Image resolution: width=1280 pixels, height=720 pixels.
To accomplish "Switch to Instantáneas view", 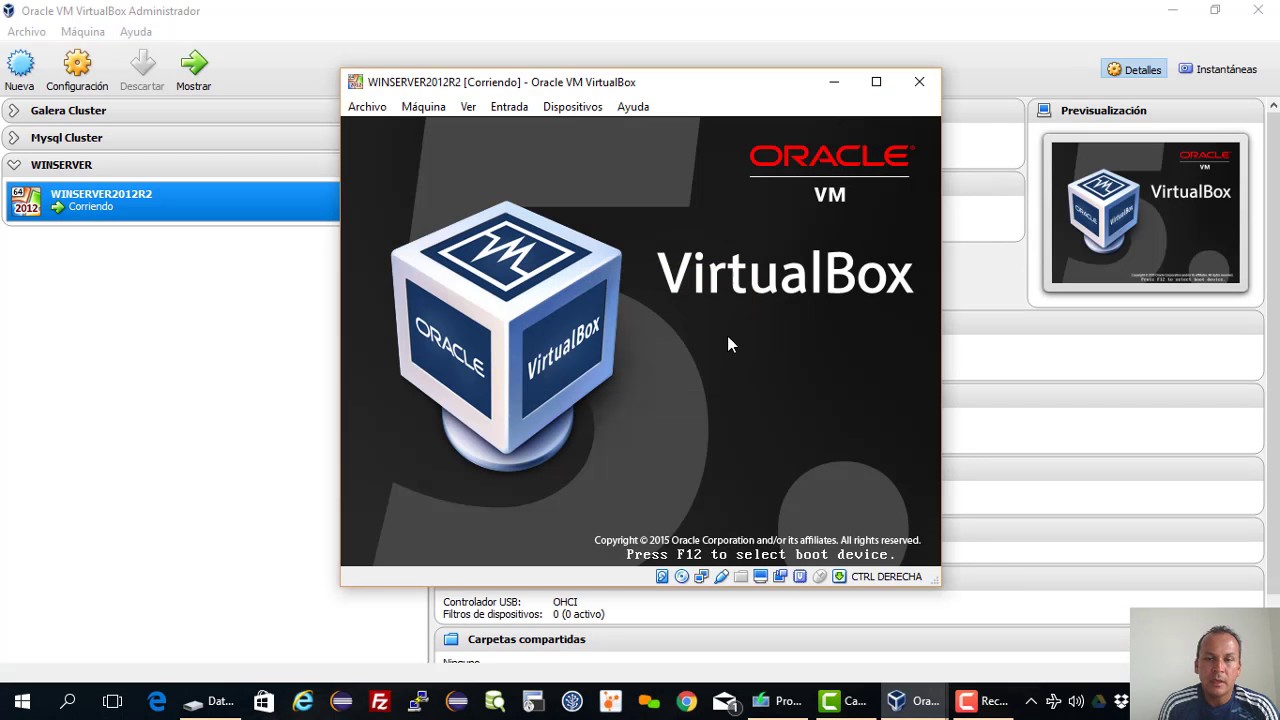I will (x=1217, y=69).
